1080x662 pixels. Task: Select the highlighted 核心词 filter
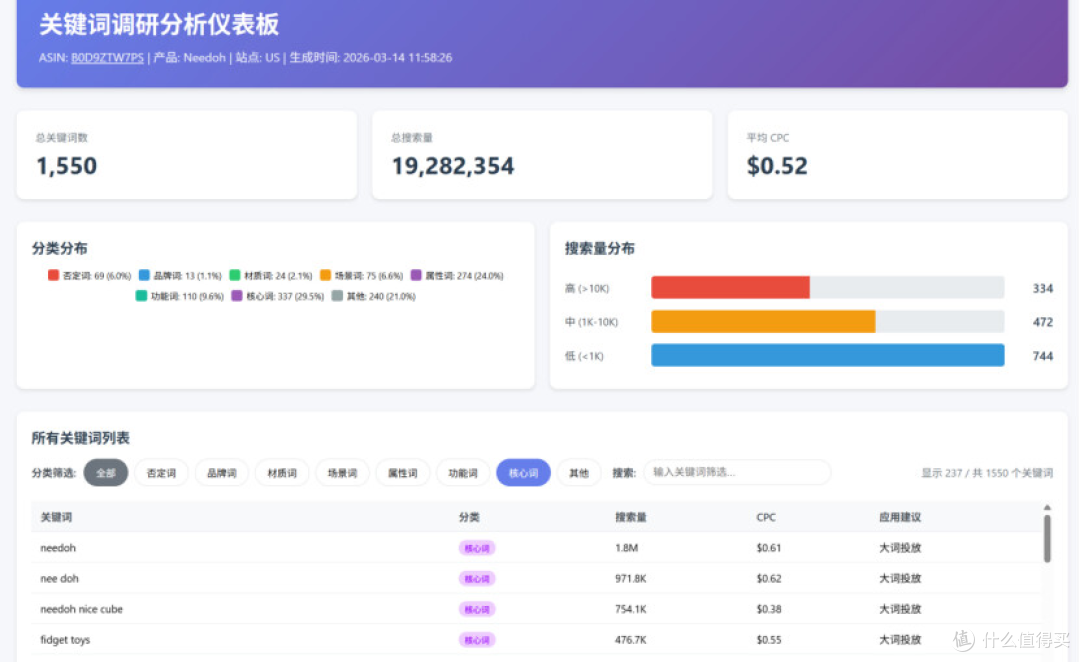coord(523,472)
